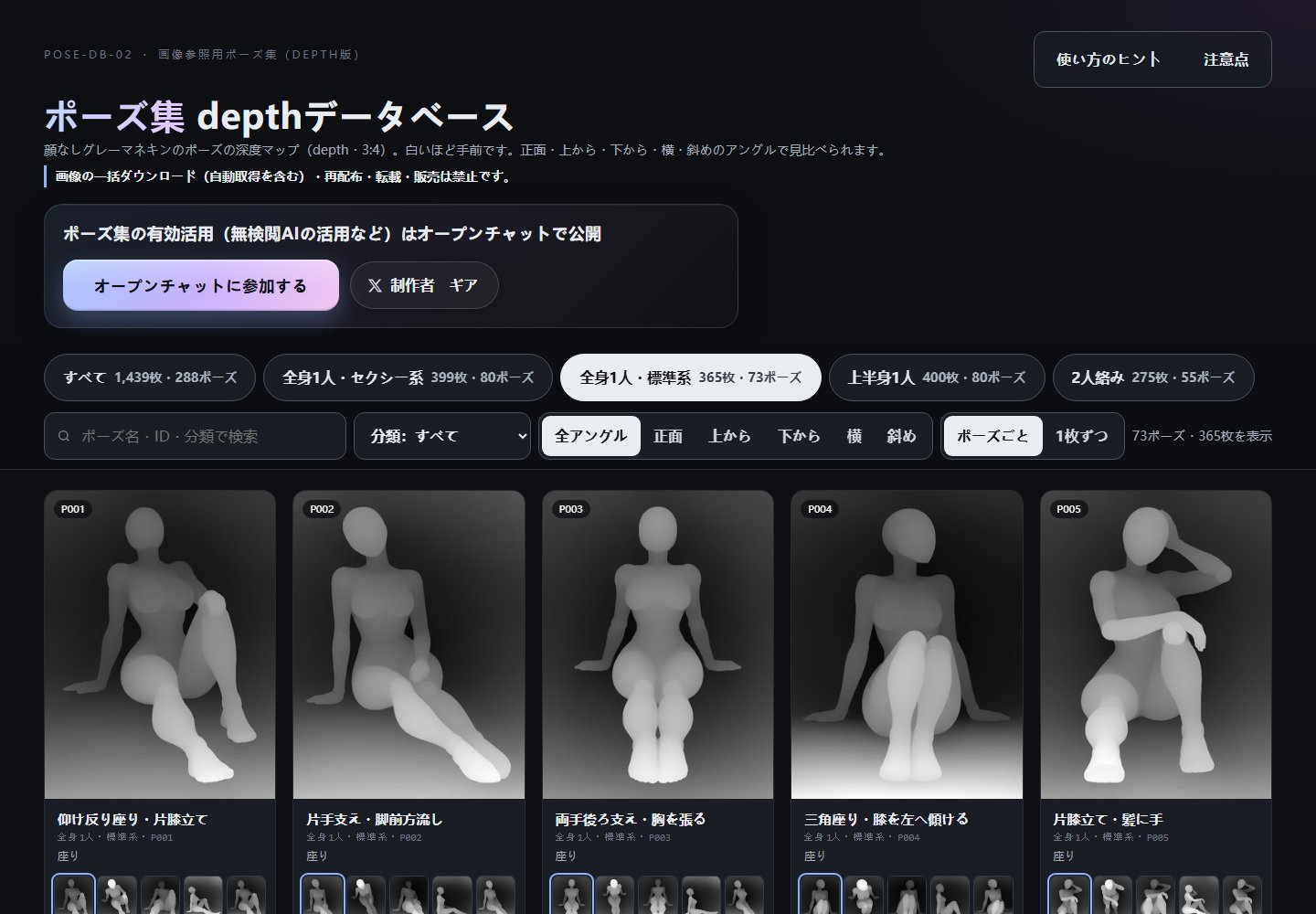Open the P001 pose main image
This screenshot has width=1316, height=914.
[160, 645]
